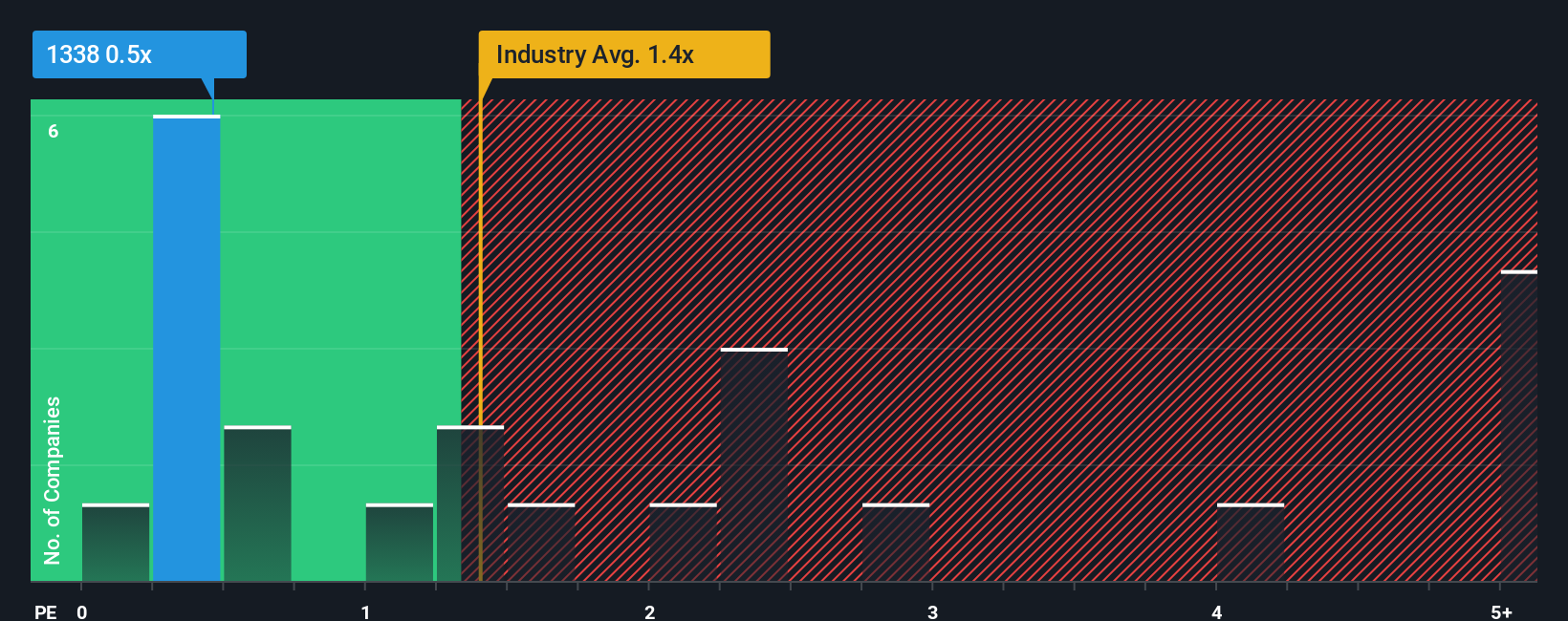Viewport: 1568px width, 621px height.
Task: Select the tall blue highlighted bar
Action: click(x=186, y=348)
